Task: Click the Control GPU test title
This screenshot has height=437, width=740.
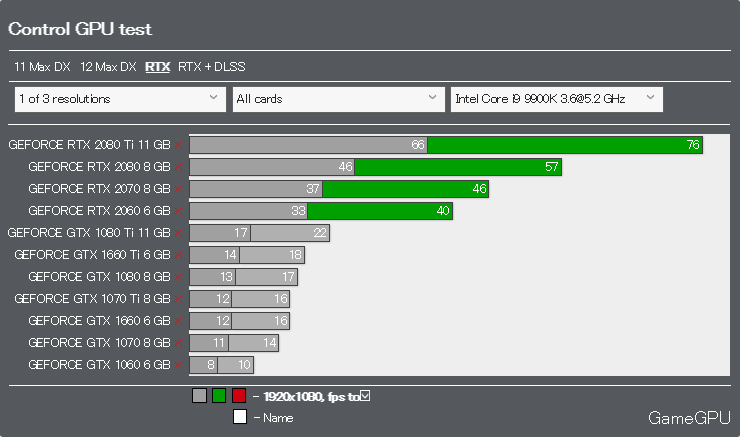Action: 80,29
